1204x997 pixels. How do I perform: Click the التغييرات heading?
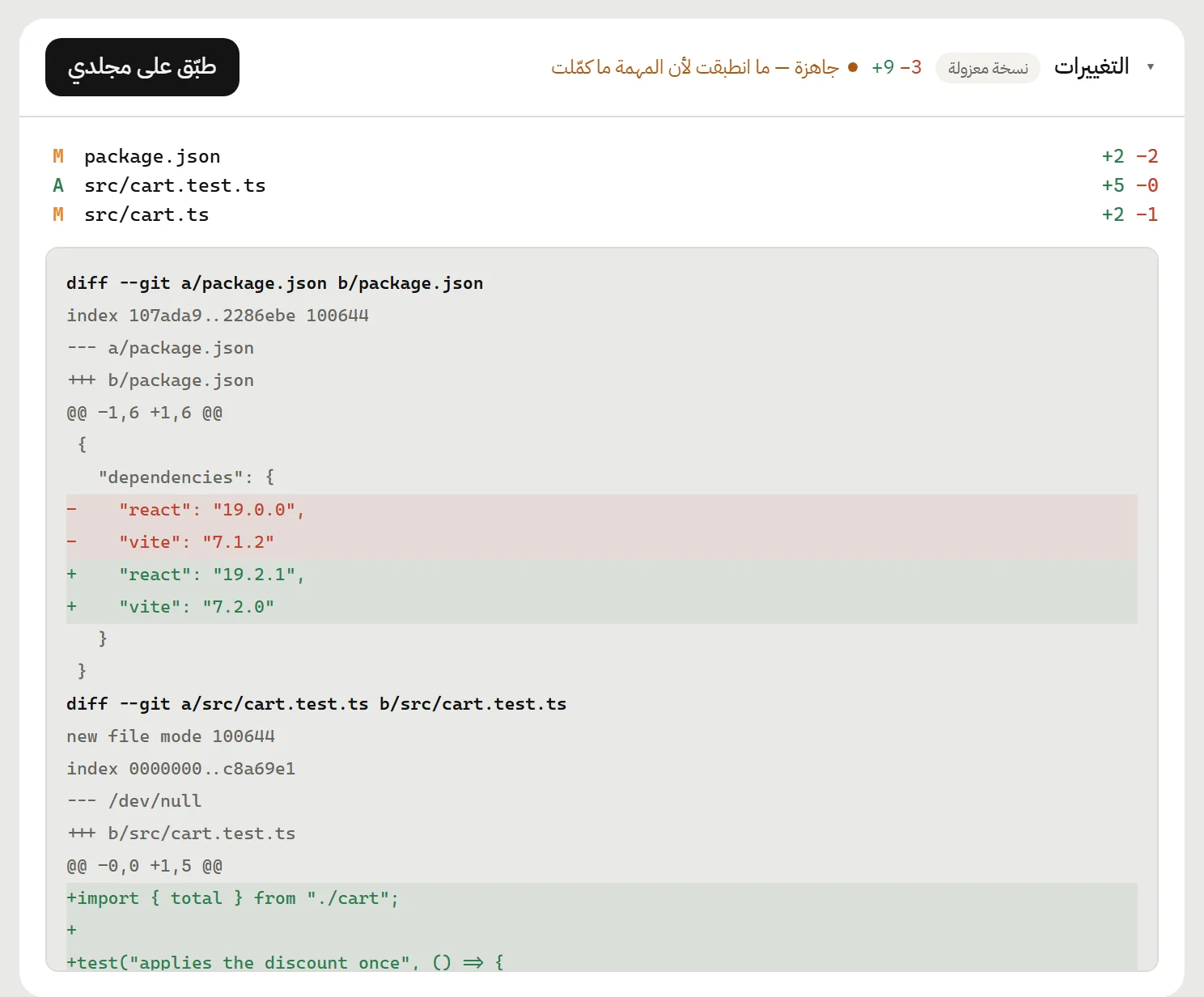point(1092,67)
